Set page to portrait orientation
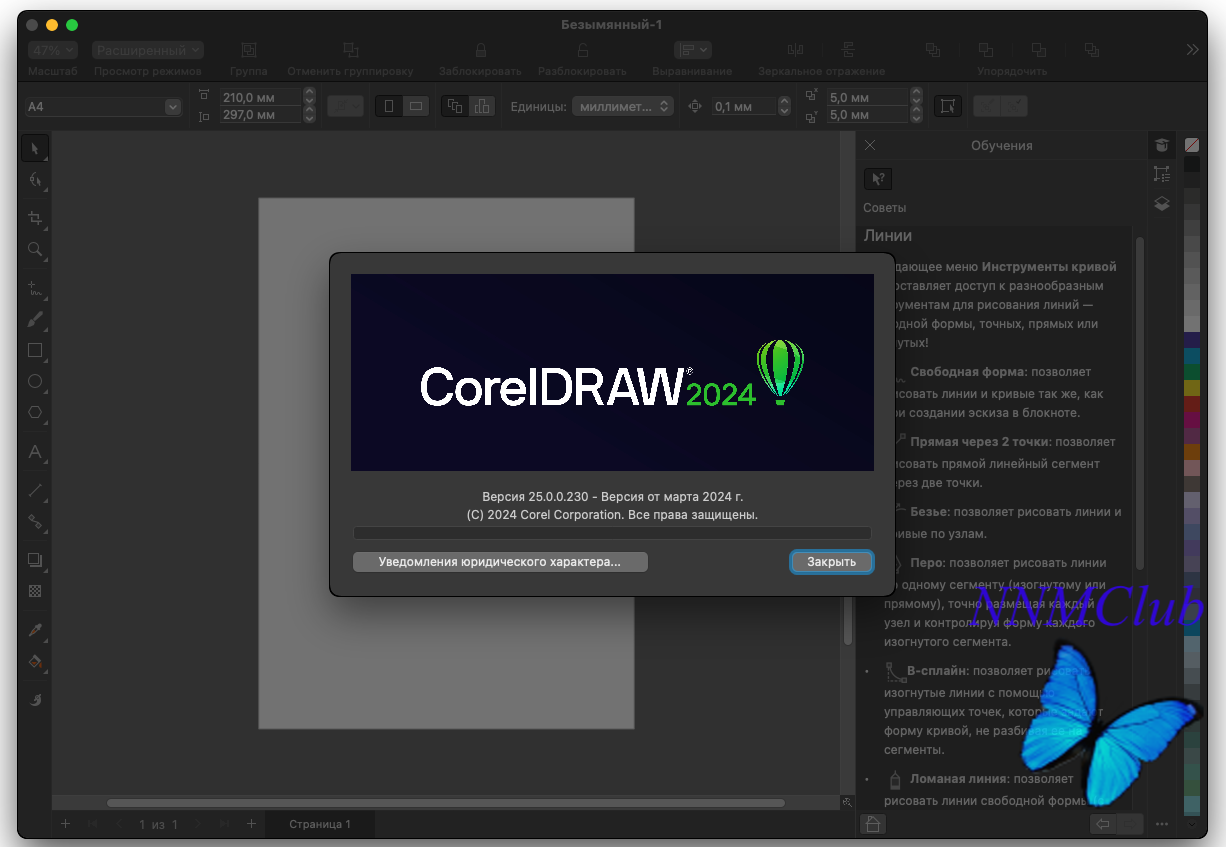Viewport: 1226px width, 847px height. coord(388,106)
